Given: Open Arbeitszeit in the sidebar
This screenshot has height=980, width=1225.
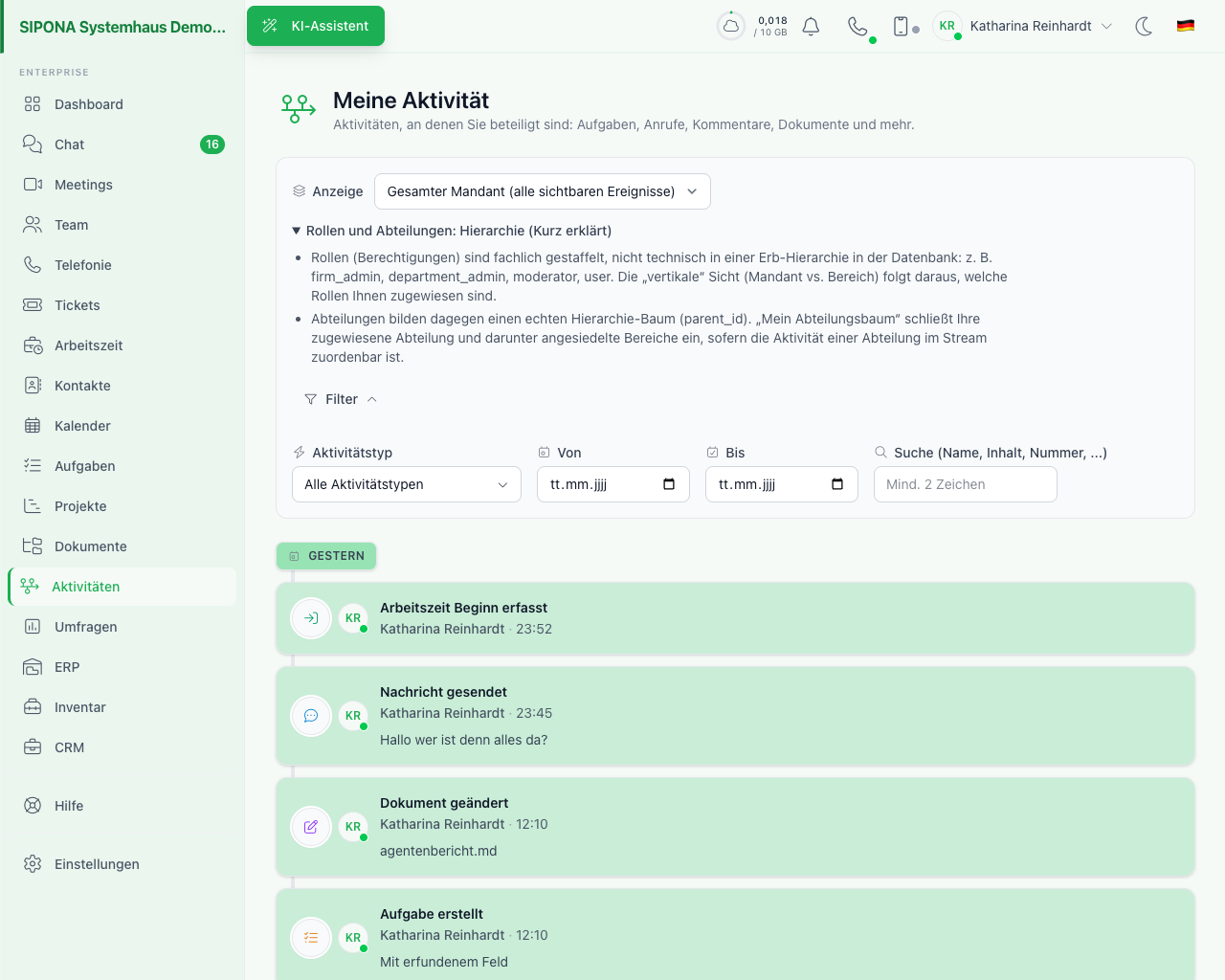Looking at the screenshot, I should 122,345.
